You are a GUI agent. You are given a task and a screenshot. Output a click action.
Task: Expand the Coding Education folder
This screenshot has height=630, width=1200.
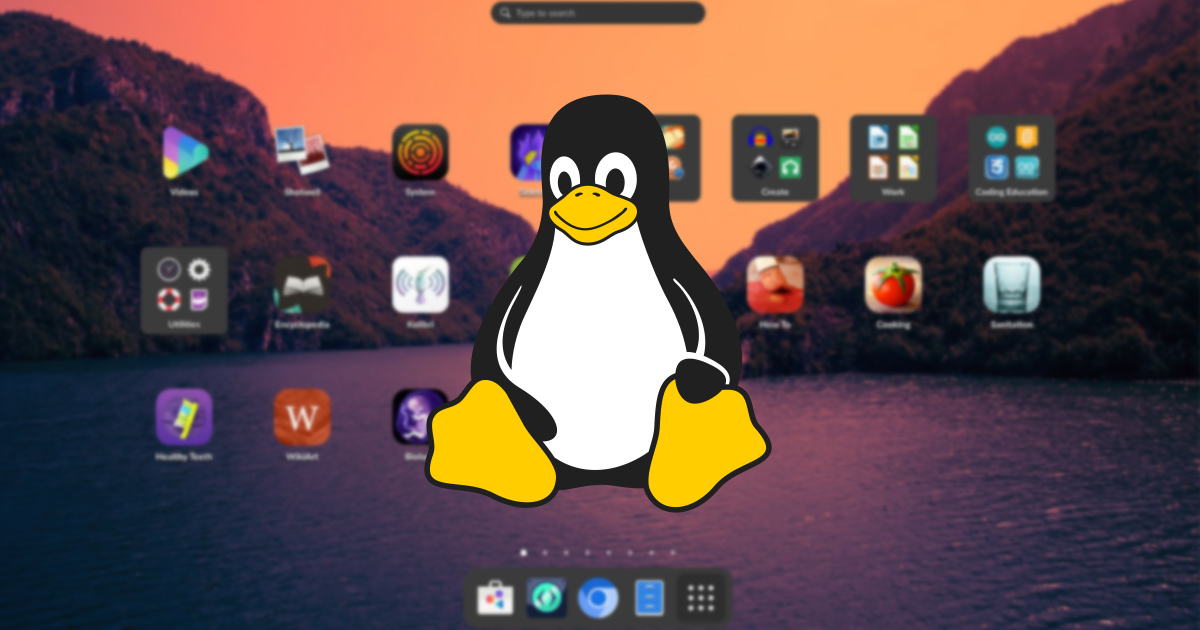pyautogui.click(x=1011, y=157)
